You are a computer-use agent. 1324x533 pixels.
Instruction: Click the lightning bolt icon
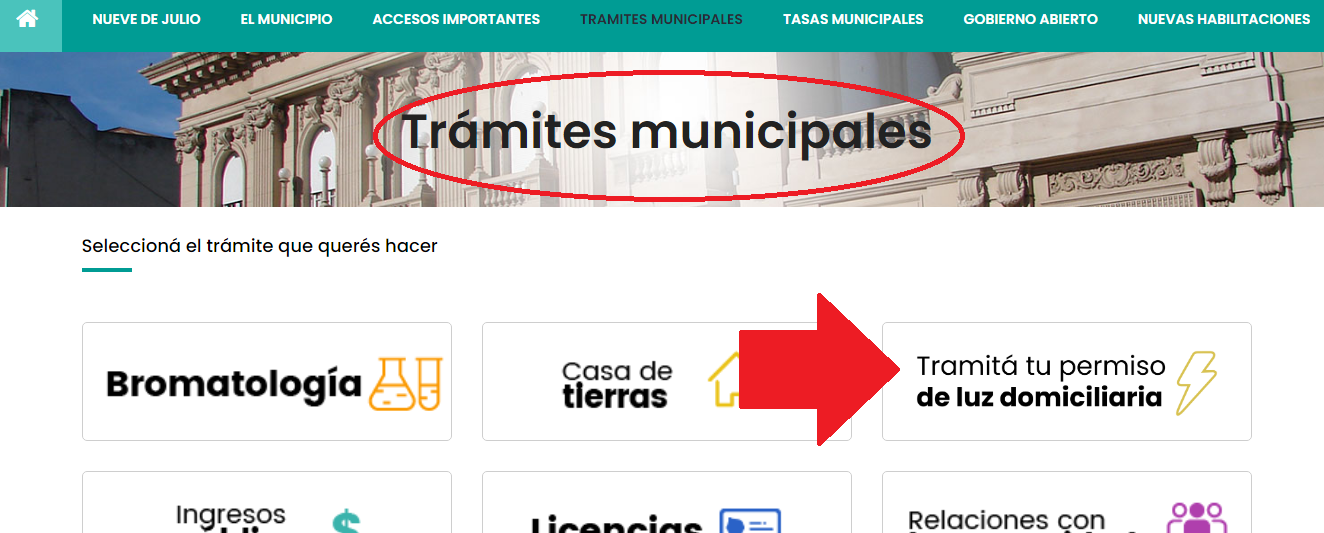tap(1196, 382)
